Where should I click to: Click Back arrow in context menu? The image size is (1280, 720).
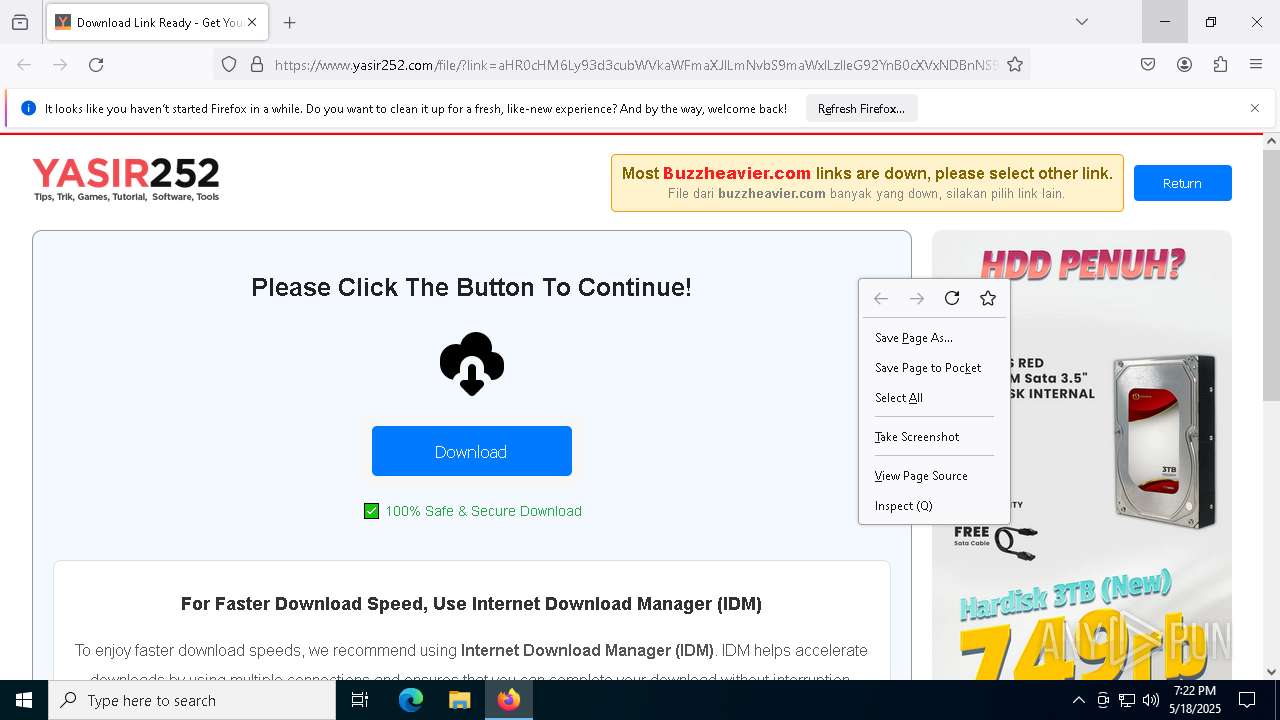[x=881, y=298]
